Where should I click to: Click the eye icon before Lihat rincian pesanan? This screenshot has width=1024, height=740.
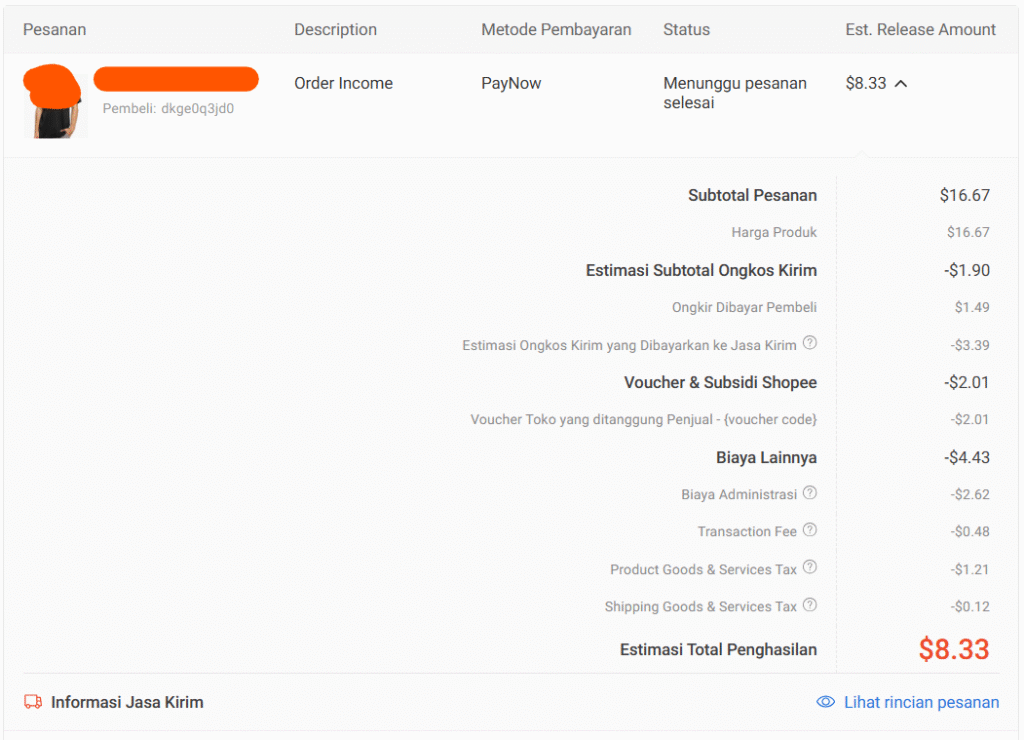[x=826, y=702]
